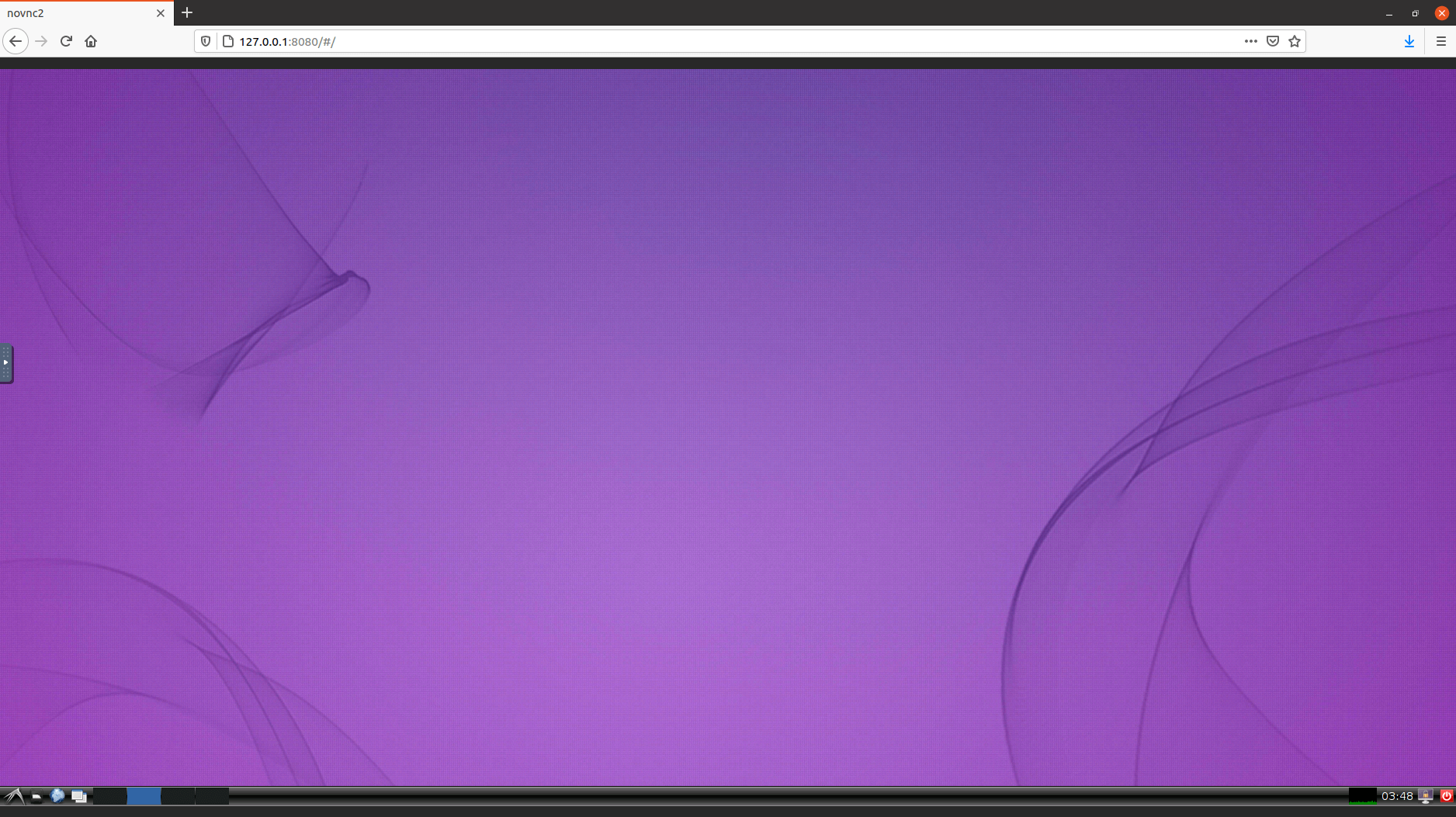This screenshot has width=1456, height=817.
Task: Click the show desktop windows icon
Action: click(x=78, y=796)
